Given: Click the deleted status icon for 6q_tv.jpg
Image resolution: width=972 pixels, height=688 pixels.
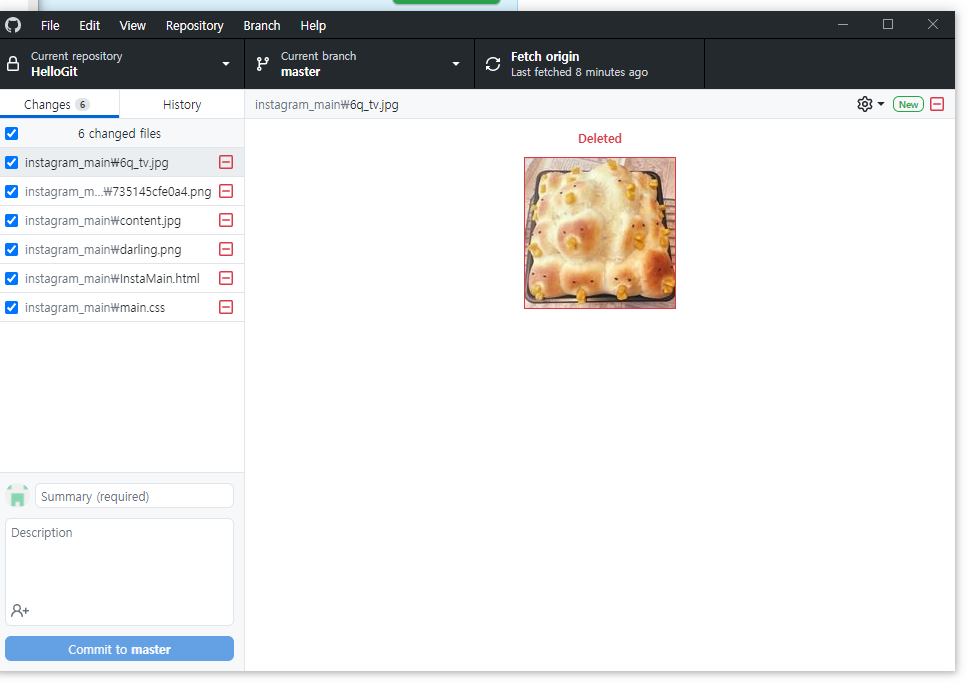Looking at the screenshot, I should tap(226, 162).
